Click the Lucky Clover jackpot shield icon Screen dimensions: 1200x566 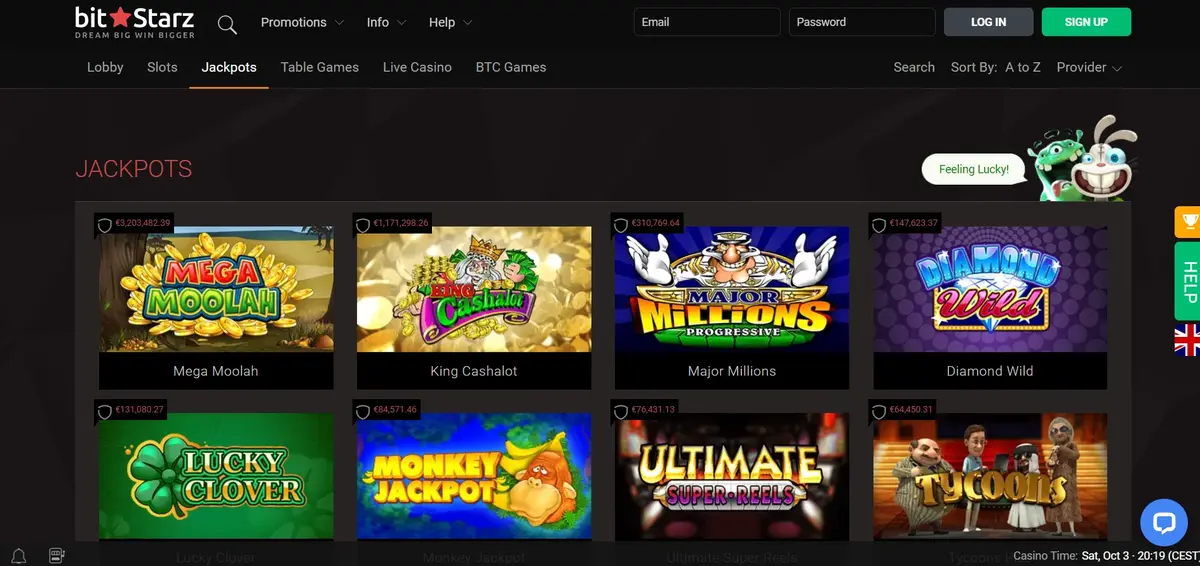coord(105,411)
